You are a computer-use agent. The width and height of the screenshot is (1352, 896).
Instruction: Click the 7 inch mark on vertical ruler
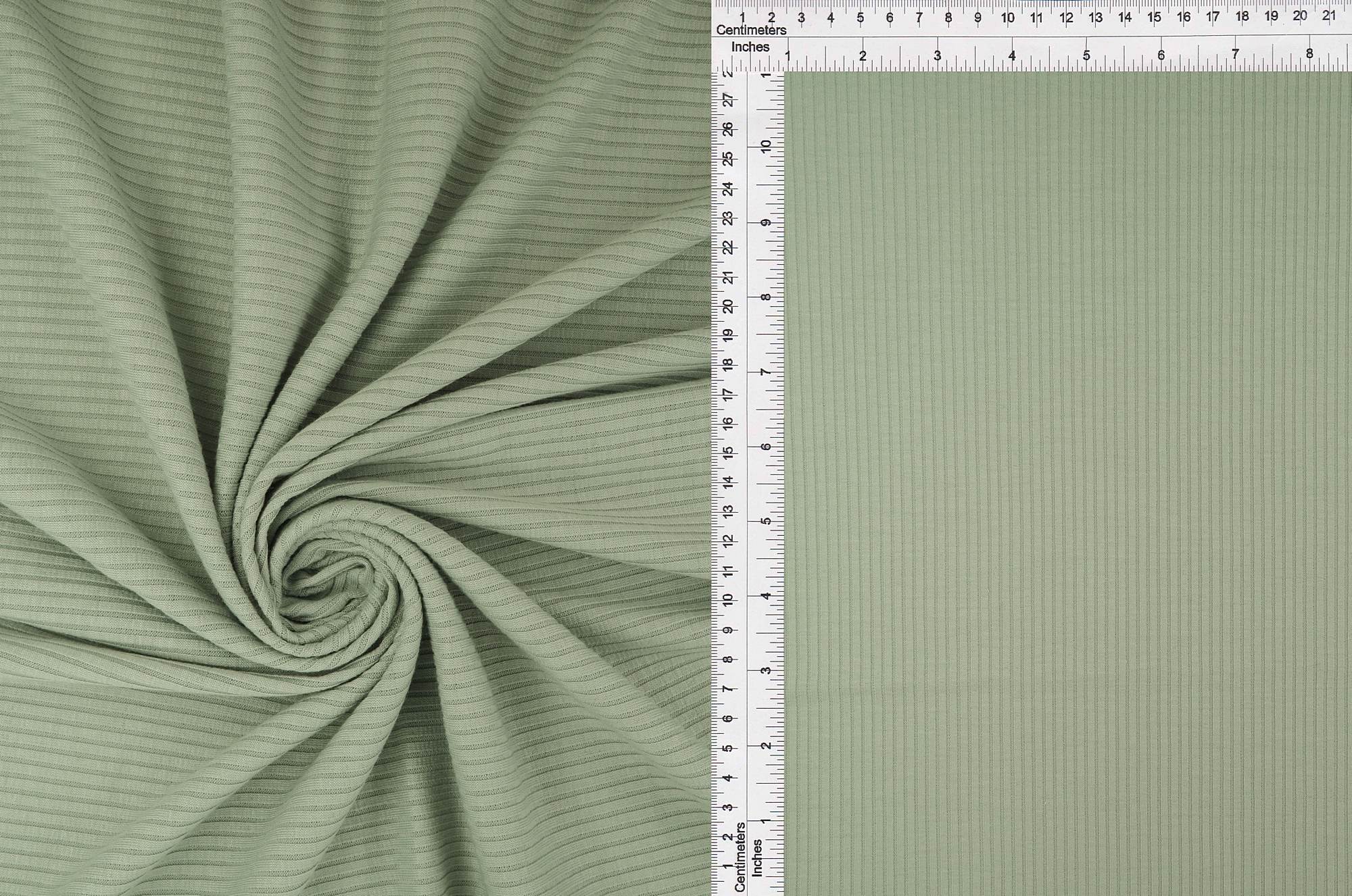click(x=766, y=372)
